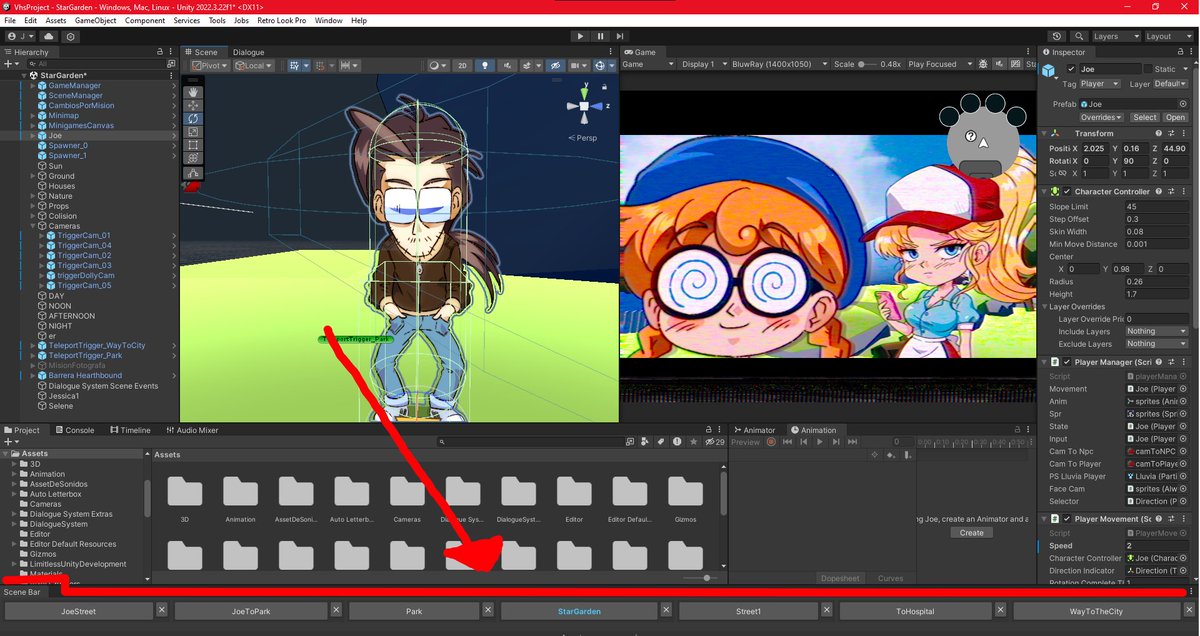Collapse the Transform component
The width and height of the screenshot is (1200, 636).
pyautogui.click(x=1045, y=133)
